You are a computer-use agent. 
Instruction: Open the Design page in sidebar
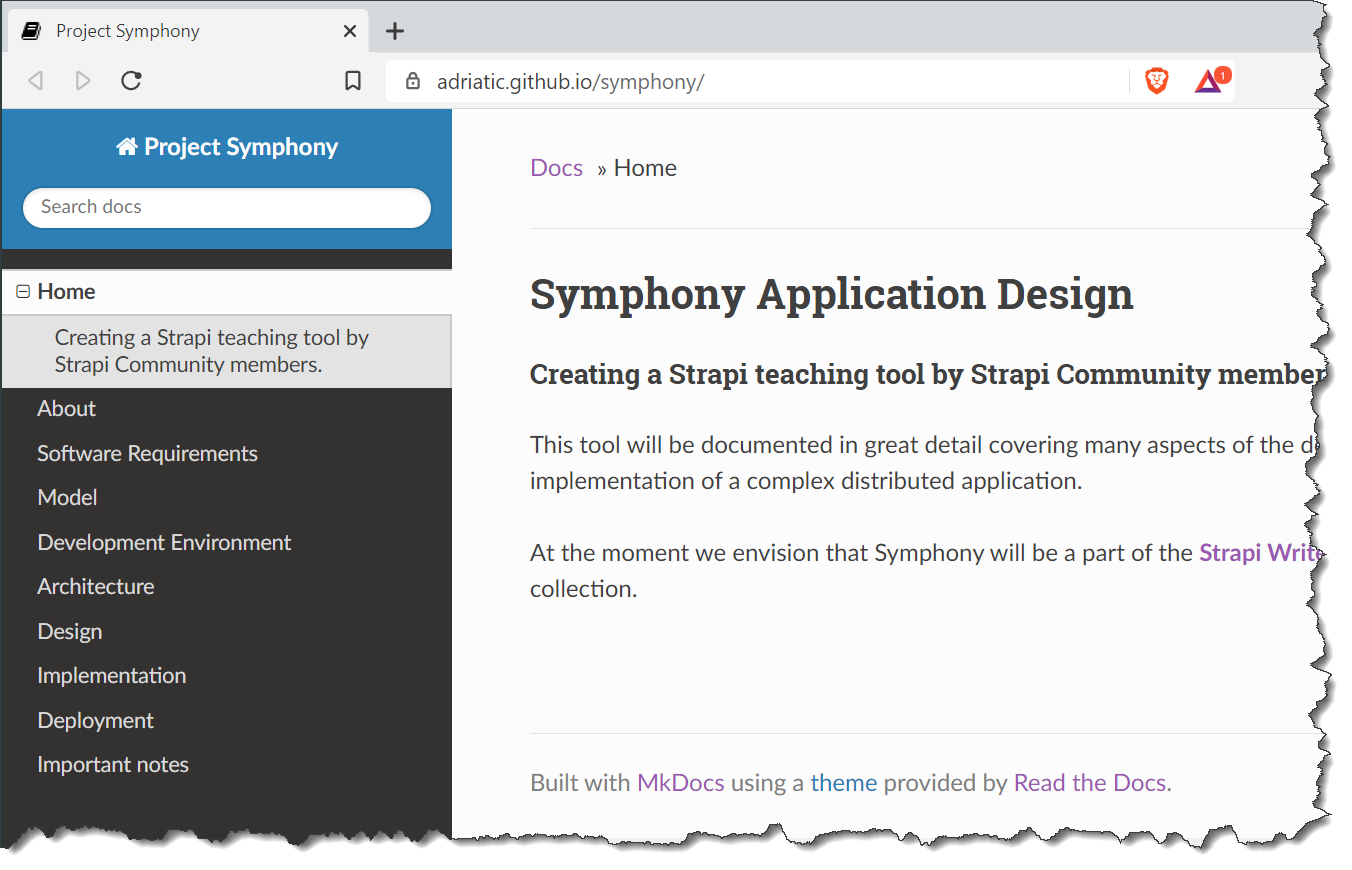tap(69, 631)
